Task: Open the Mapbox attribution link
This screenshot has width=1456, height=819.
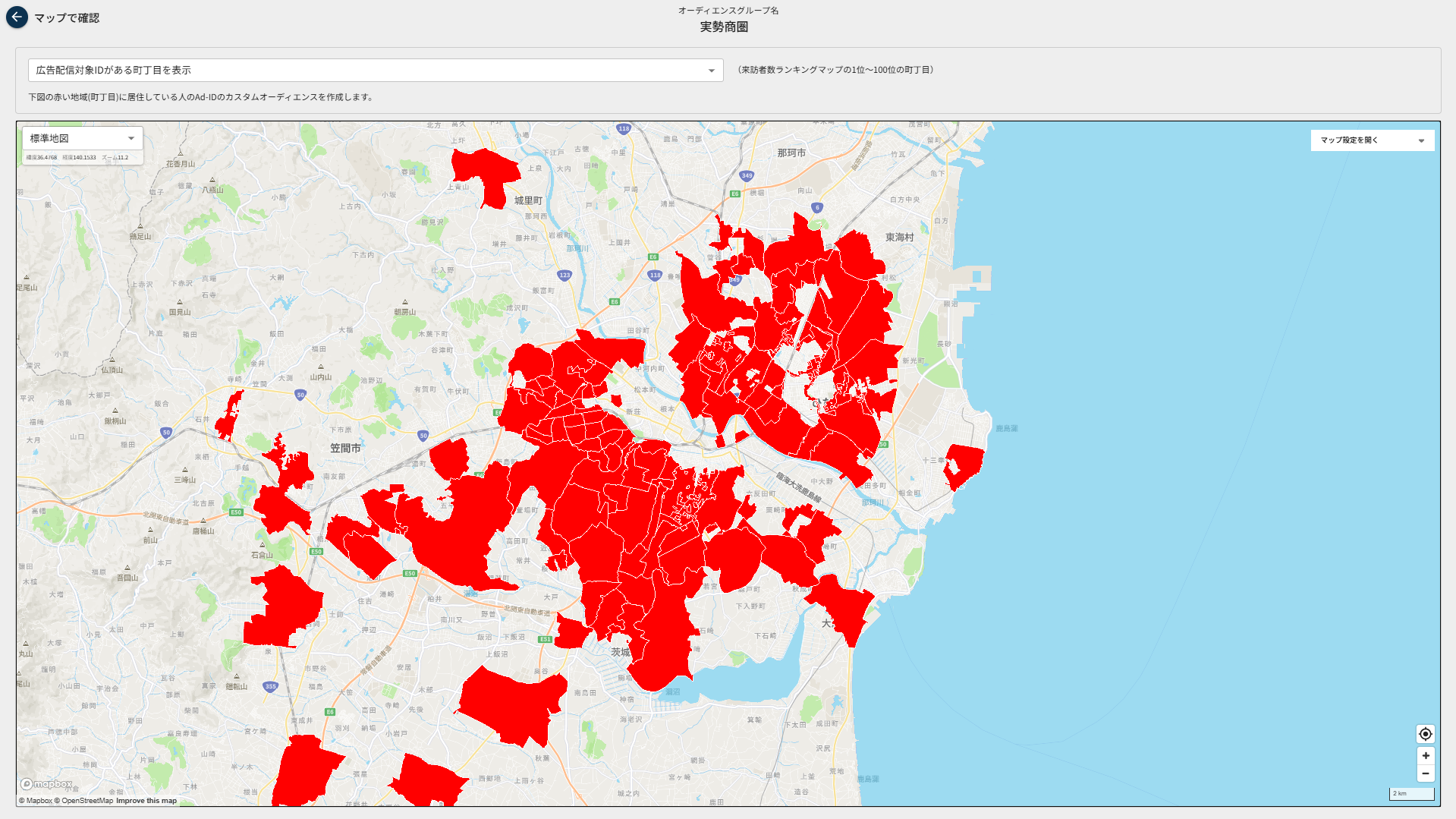Action: pos(36,801)
